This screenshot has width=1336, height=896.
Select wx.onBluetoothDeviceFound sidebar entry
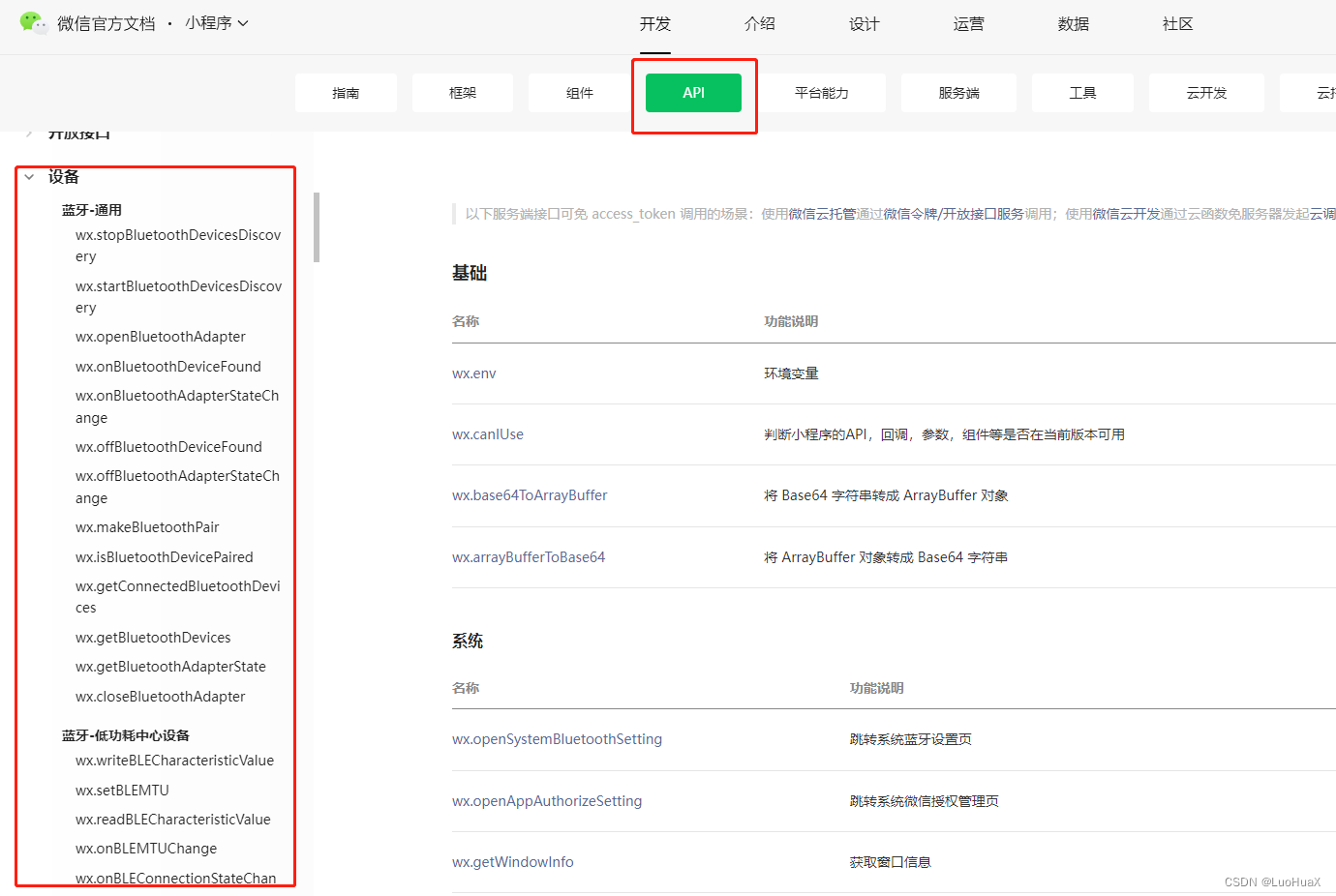pyautogui.click(x=168, y=367)
